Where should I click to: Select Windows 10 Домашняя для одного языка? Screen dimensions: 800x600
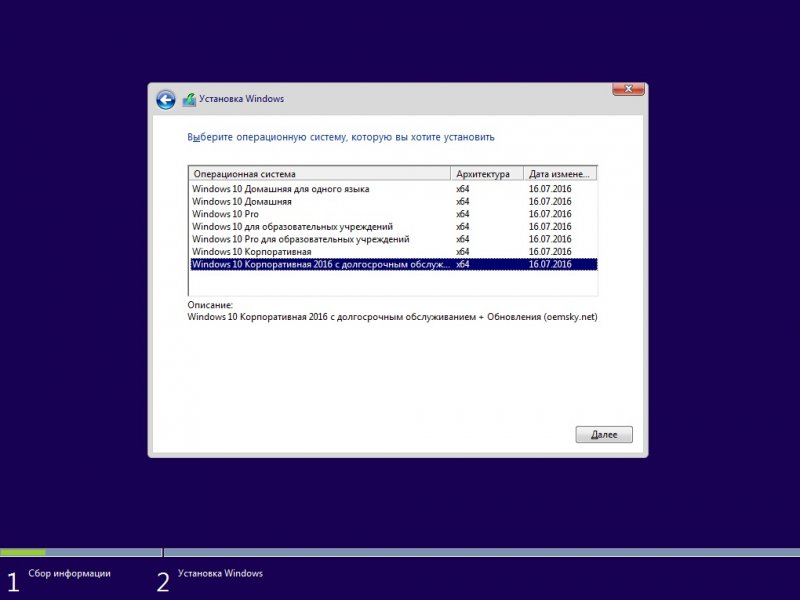(x=393, y=189)
